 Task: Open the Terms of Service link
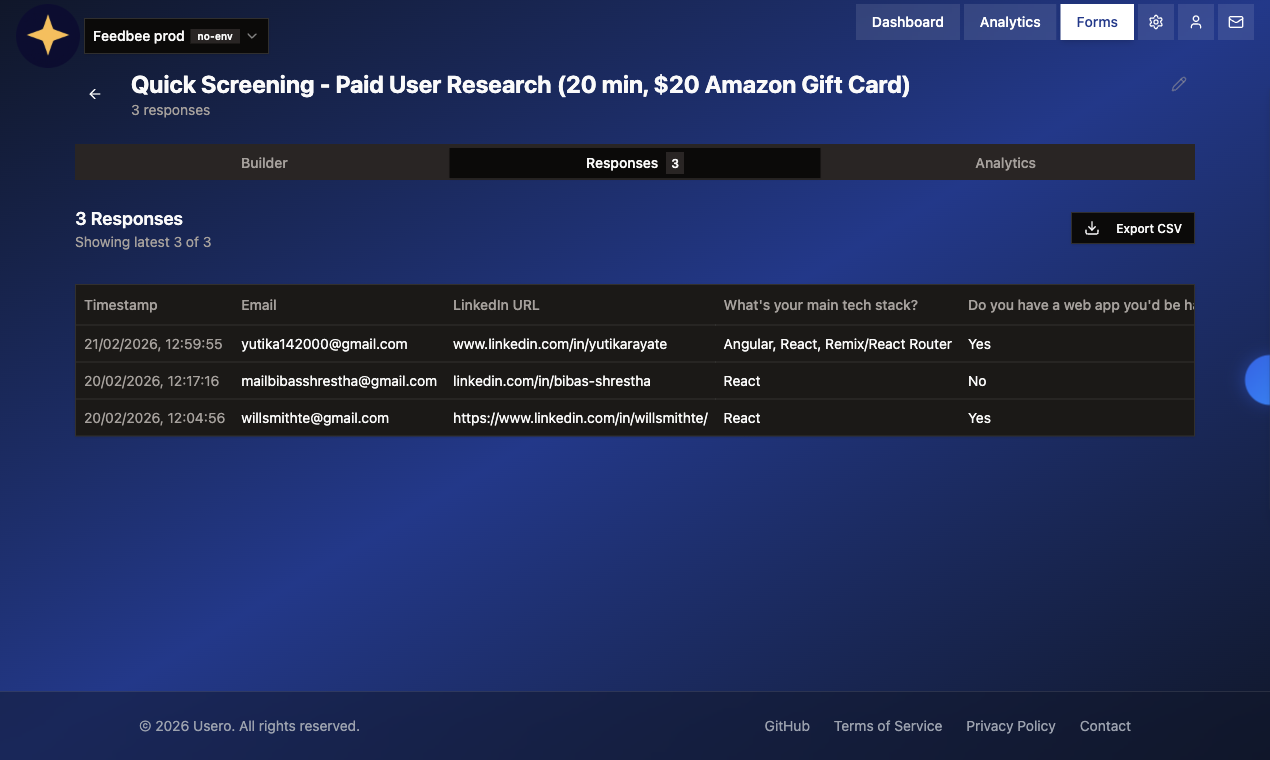[x=888, y=726]
